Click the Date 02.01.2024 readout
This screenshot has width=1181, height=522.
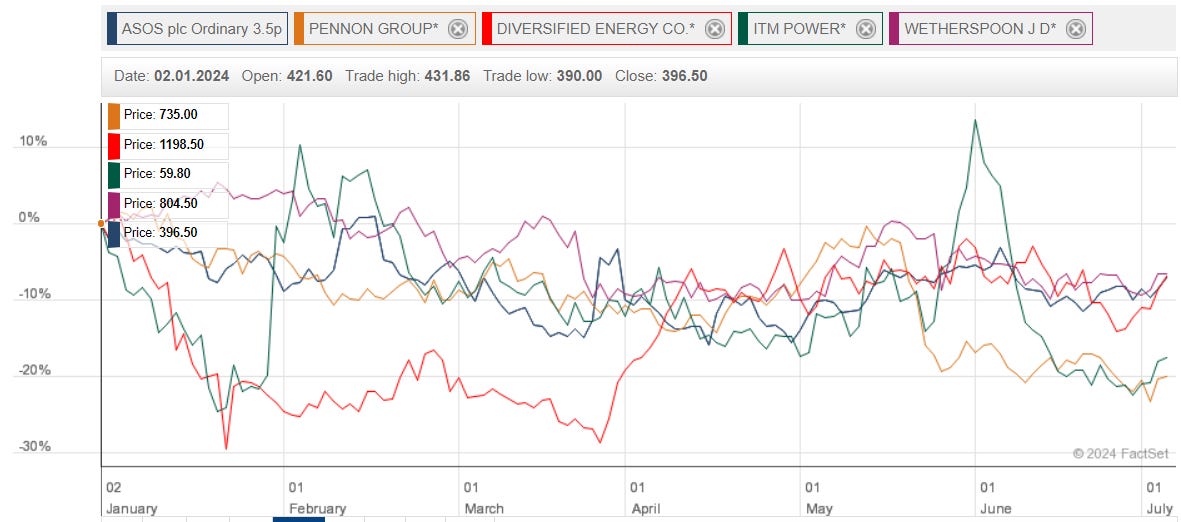pos(172,76)
